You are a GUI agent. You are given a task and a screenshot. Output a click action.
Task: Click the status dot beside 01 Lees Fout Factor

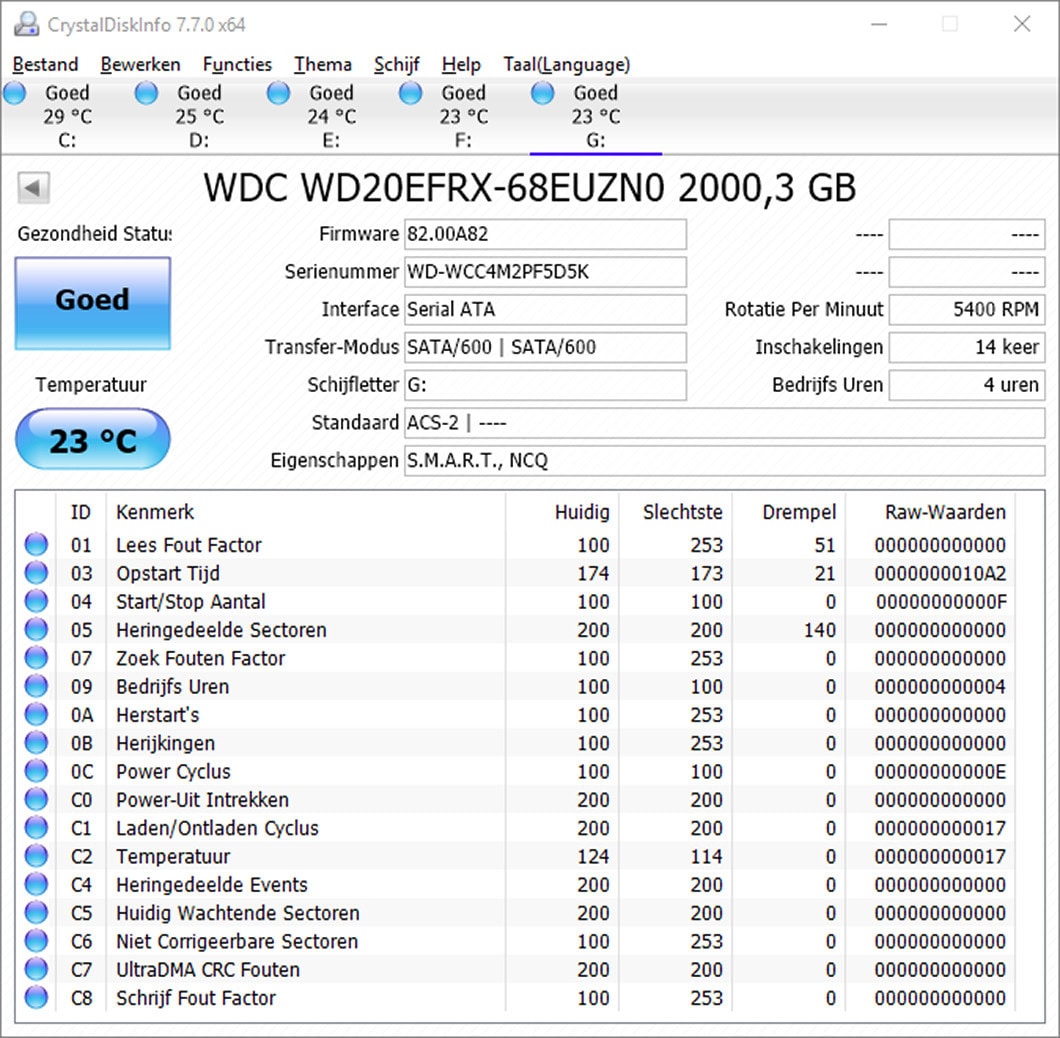(x=36, y=544)
